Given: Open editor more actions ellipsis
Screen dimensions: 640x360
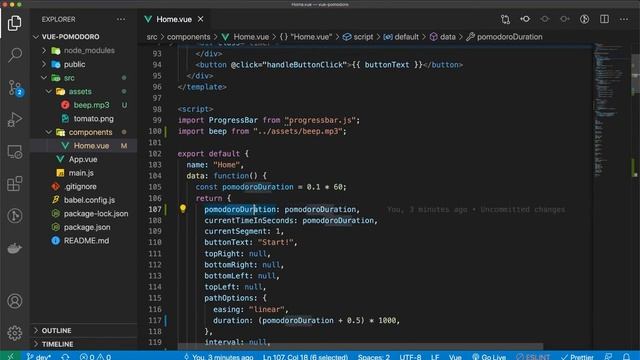Looking at the screenshot, I should click(x=624, y=19).
